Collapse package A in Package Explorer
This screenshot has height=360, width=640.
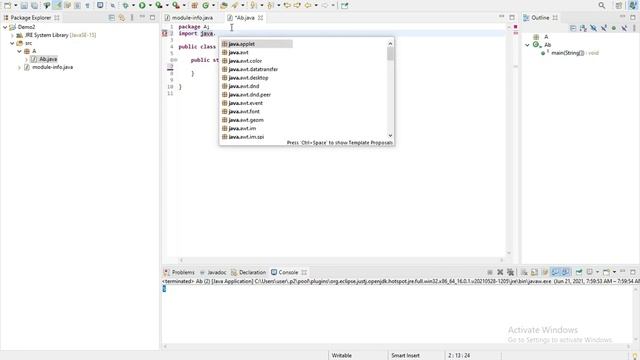coord(20,51)
